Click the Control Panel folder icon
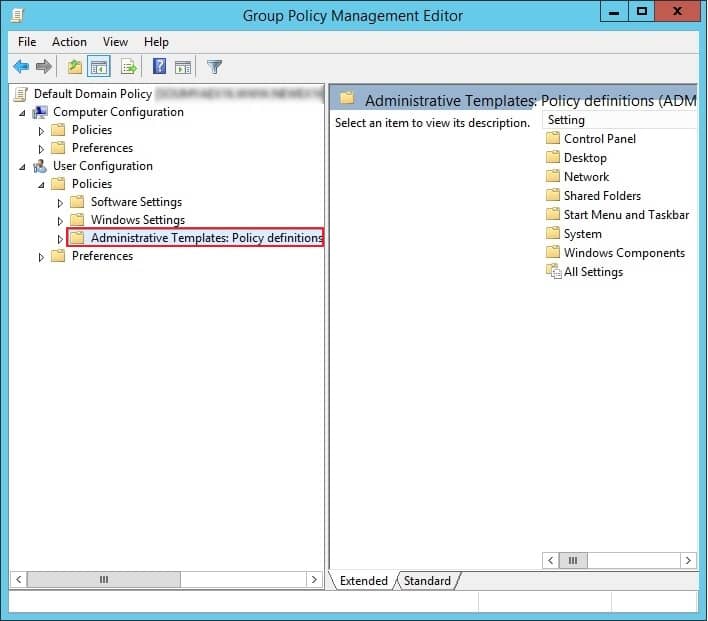The width and height of the screenshot is (708, 621). [553, 138]
